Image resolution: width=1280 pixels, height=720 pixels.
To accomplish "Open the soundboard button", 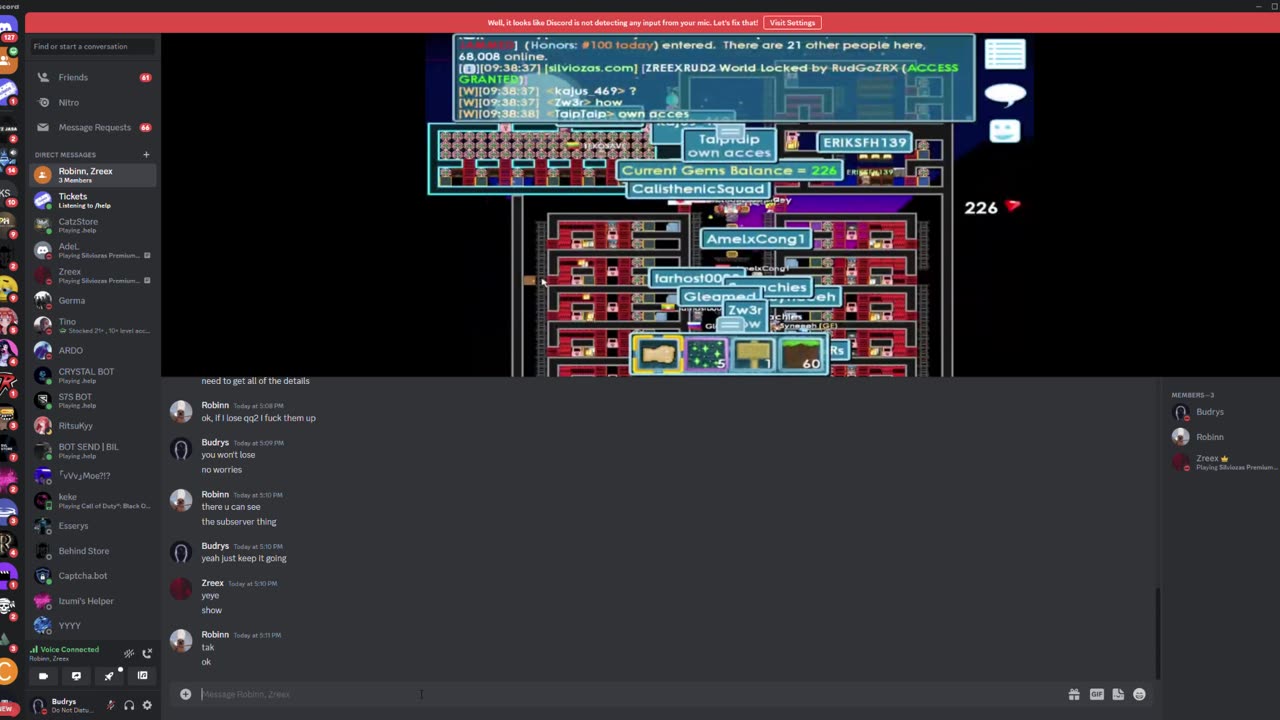I will pos(142,676).
